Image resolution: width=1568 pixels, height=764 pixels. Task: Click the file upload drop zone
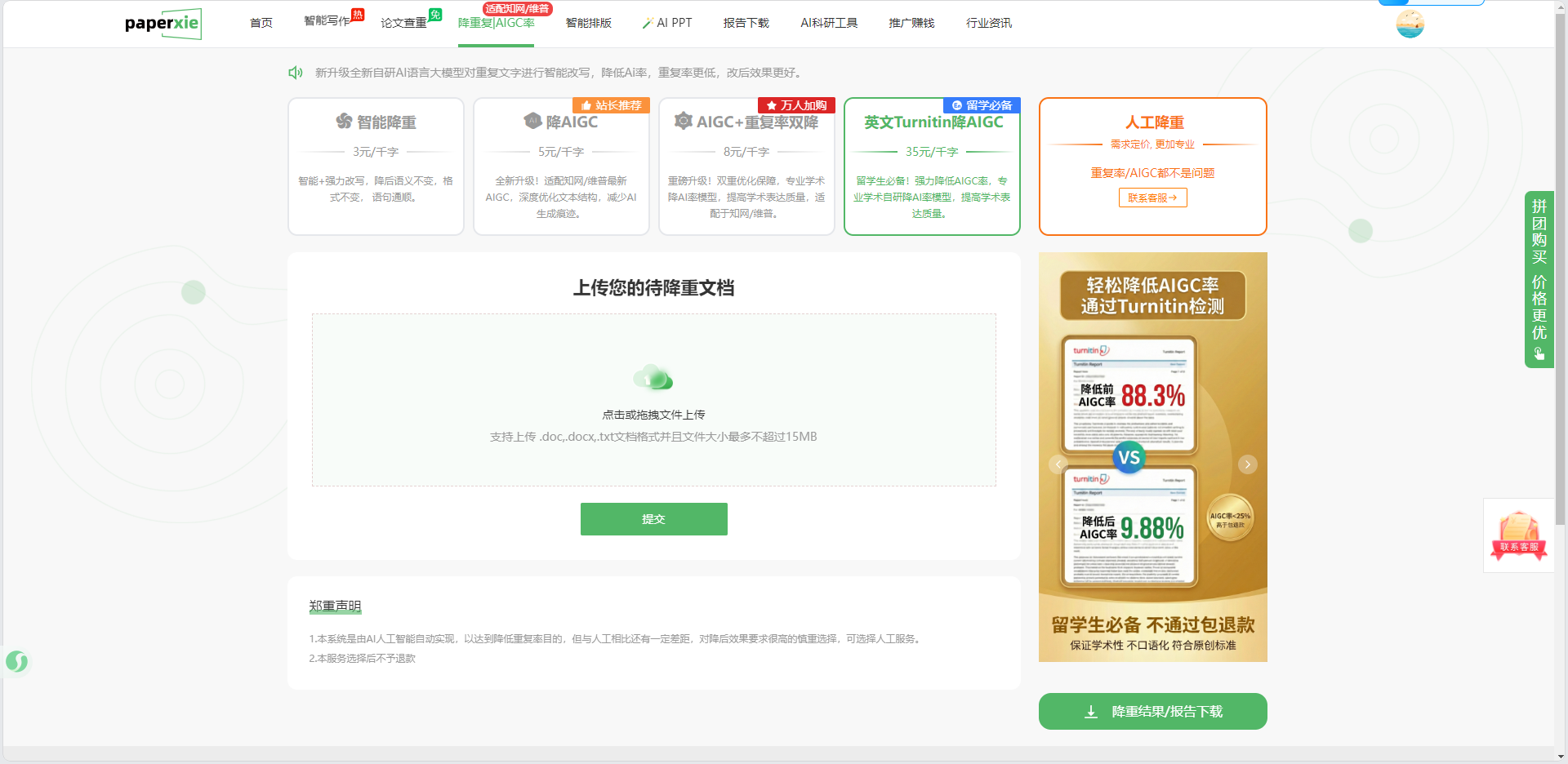[653, 400]
